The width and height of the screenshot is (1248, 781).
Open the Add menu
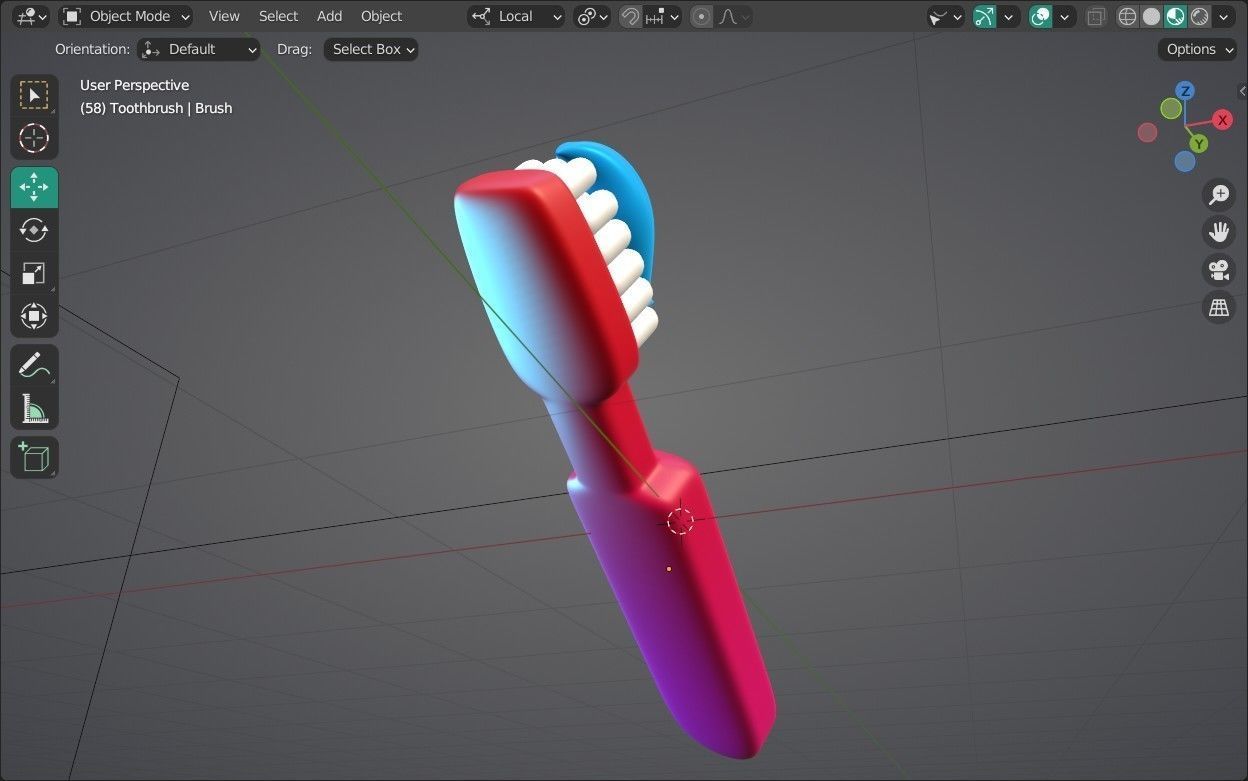[329, 16]
